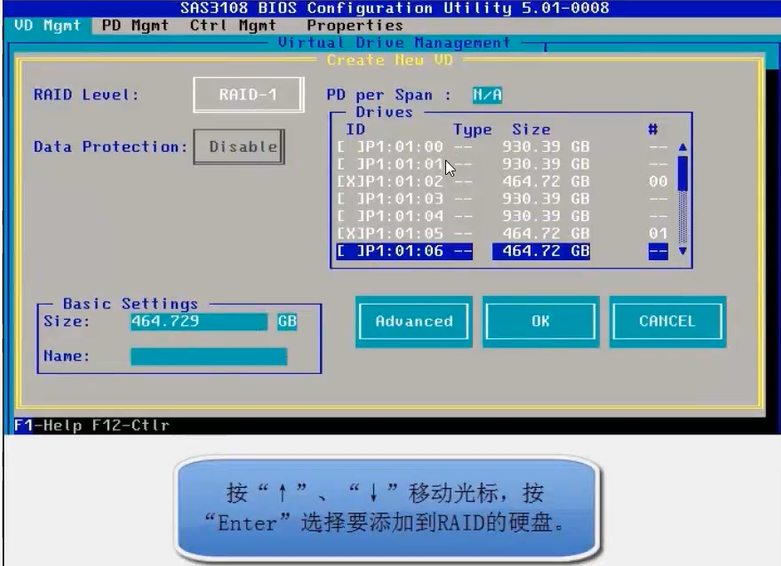
Task: Click the Data Protection: label
Action: 110,146
